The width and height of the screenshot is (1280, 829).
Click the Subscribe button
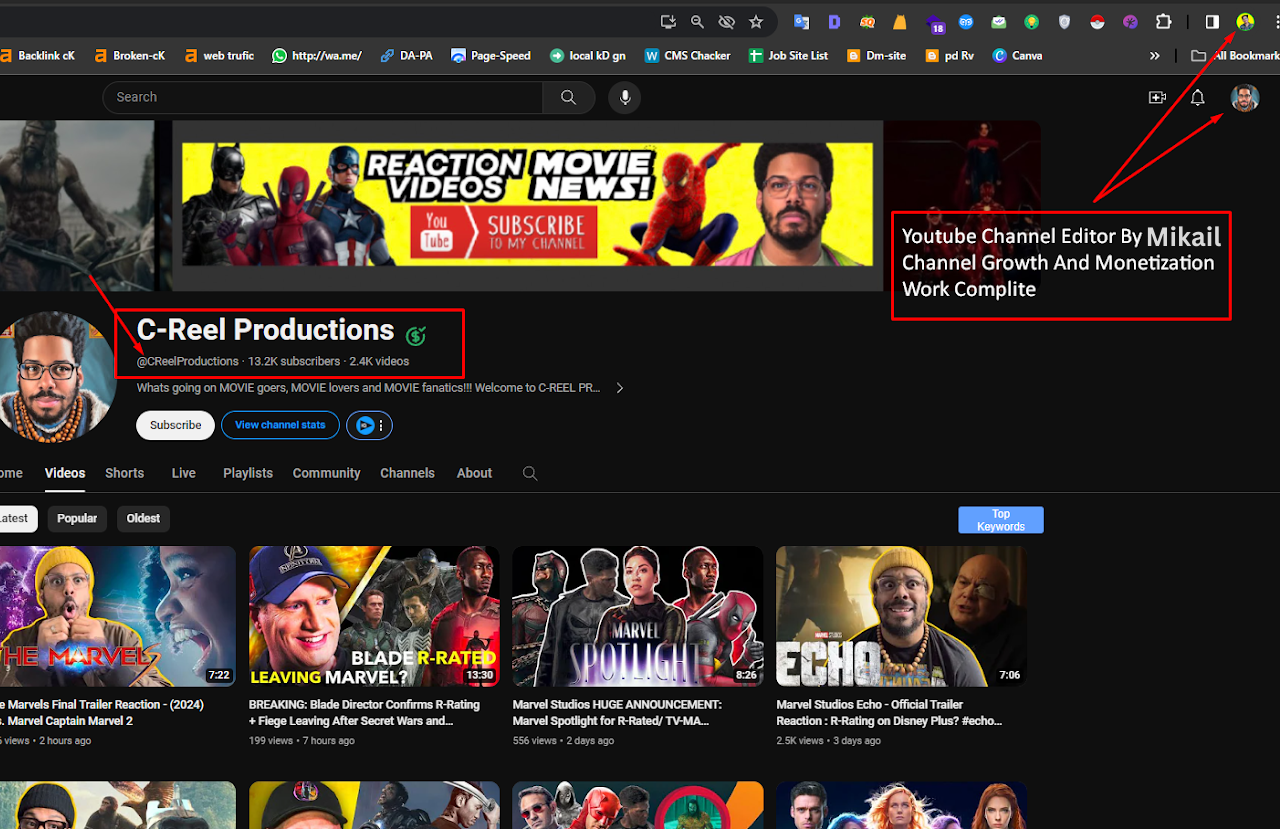coord(175,425)
